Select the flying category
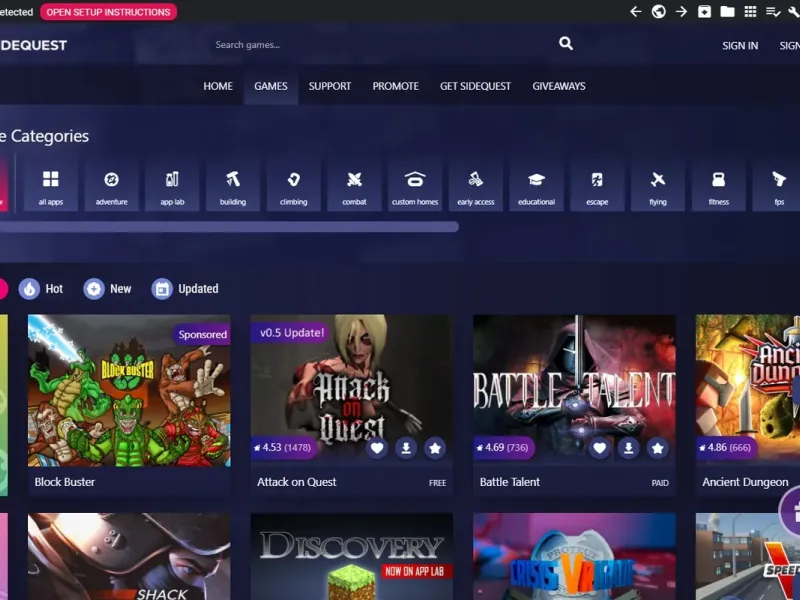800x600 pixels. [658, 184]
